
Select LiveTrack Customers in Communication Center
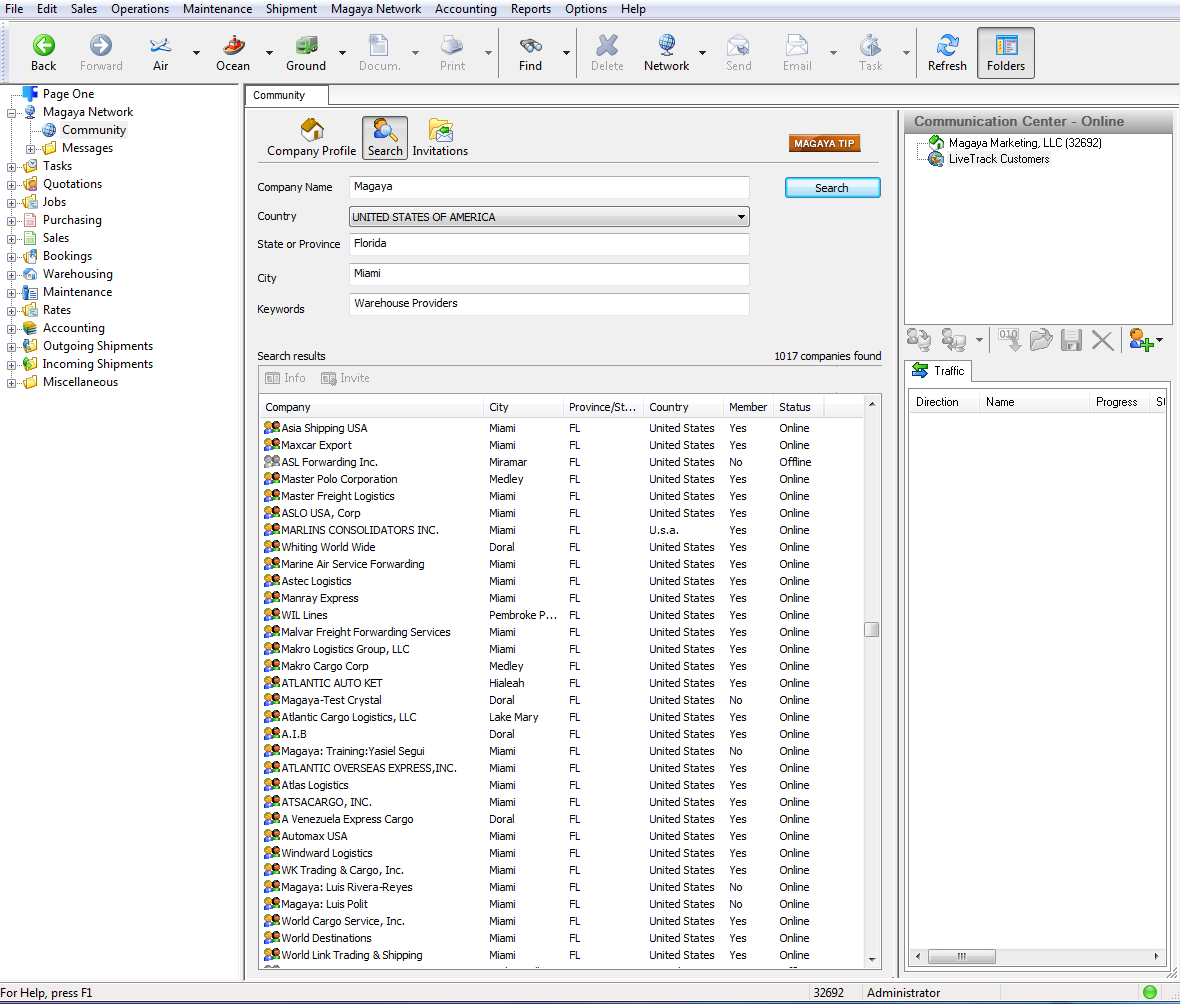click(999, 159)
